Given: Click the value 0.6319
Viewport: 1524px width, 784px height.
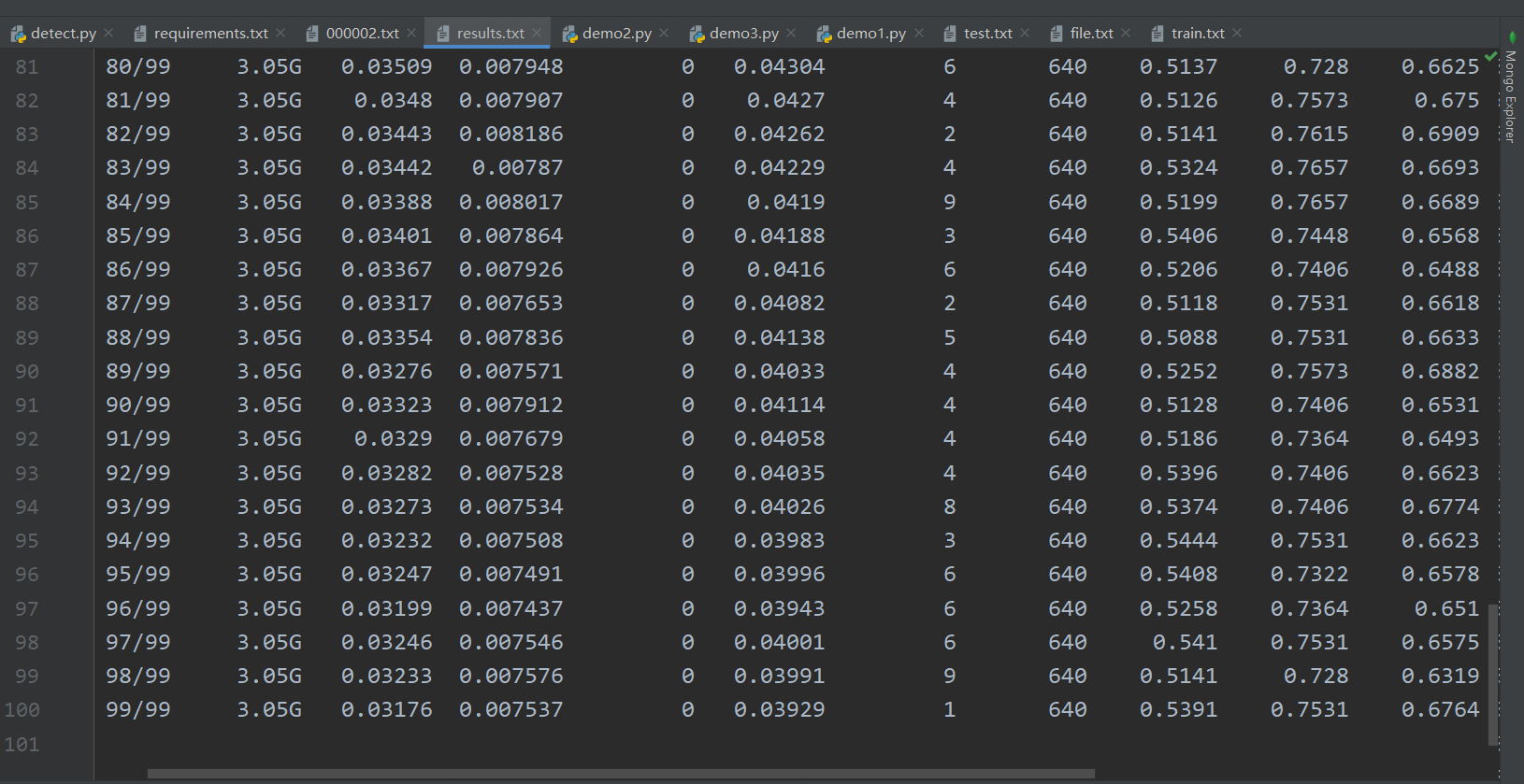Looking at the screenshot, I should 1441,677.
